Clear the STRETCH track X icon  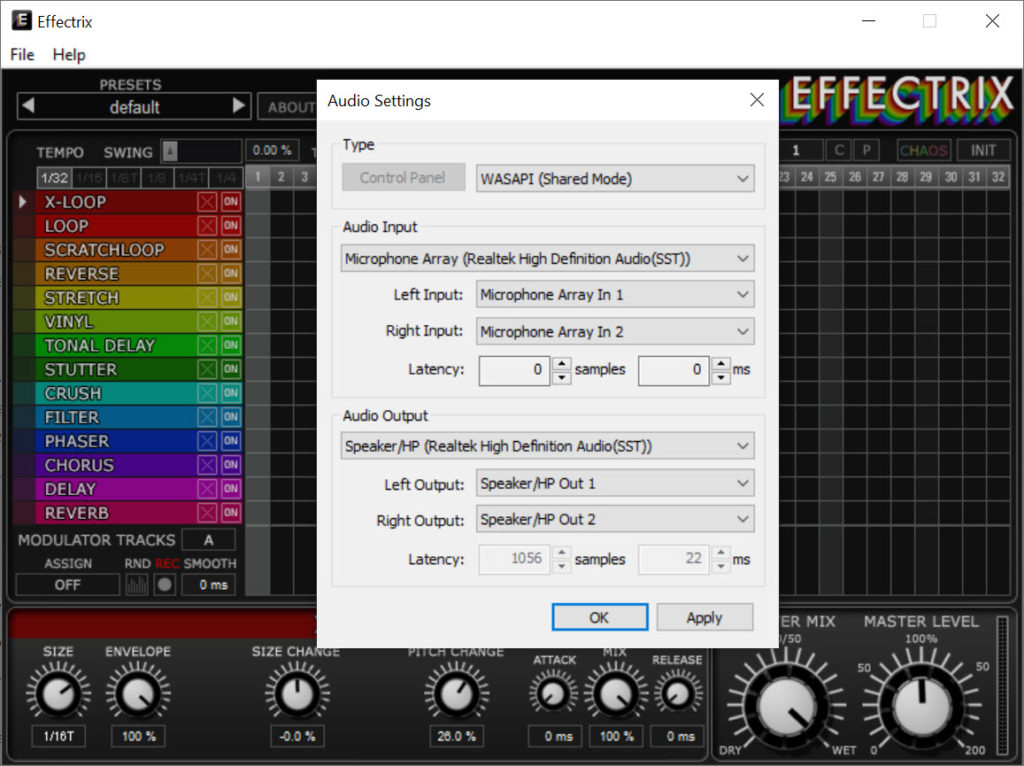(207, 298)
